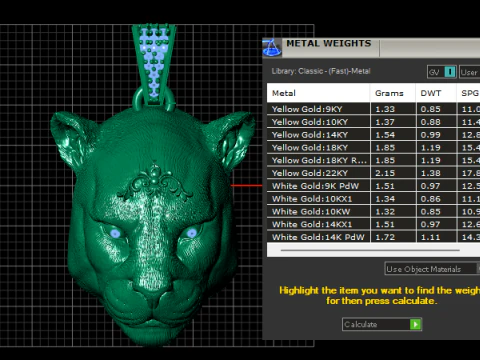This screenshot has height=360, width=480.
Task: Click the 1.11 DWT value for 14K PdW
Action: point(430,237)
